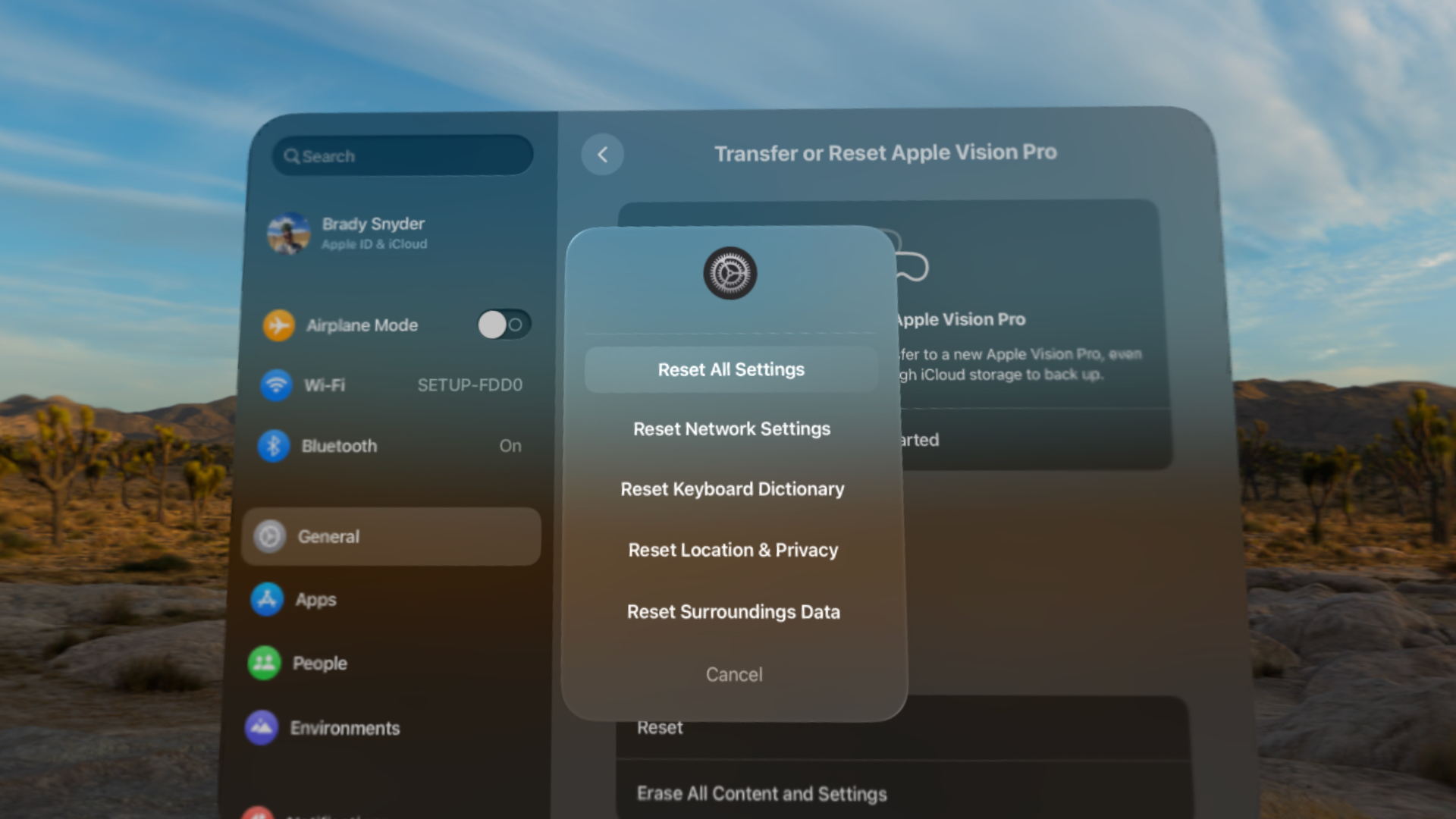
Task: Click the Airplane Mode orange icon
Action: pos(279,325)
